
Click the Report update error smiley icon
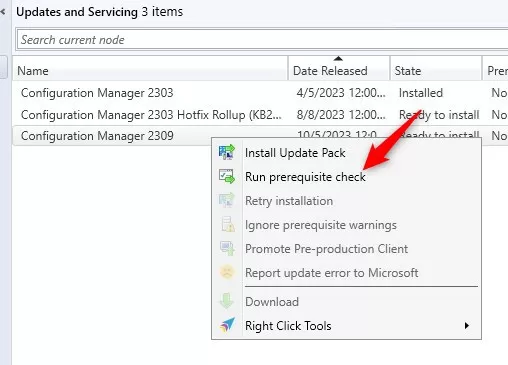point(227,272)
